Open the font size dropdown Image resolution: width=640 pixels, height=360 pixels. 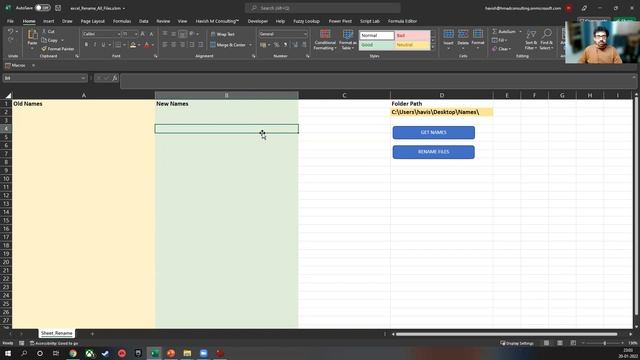136,34
